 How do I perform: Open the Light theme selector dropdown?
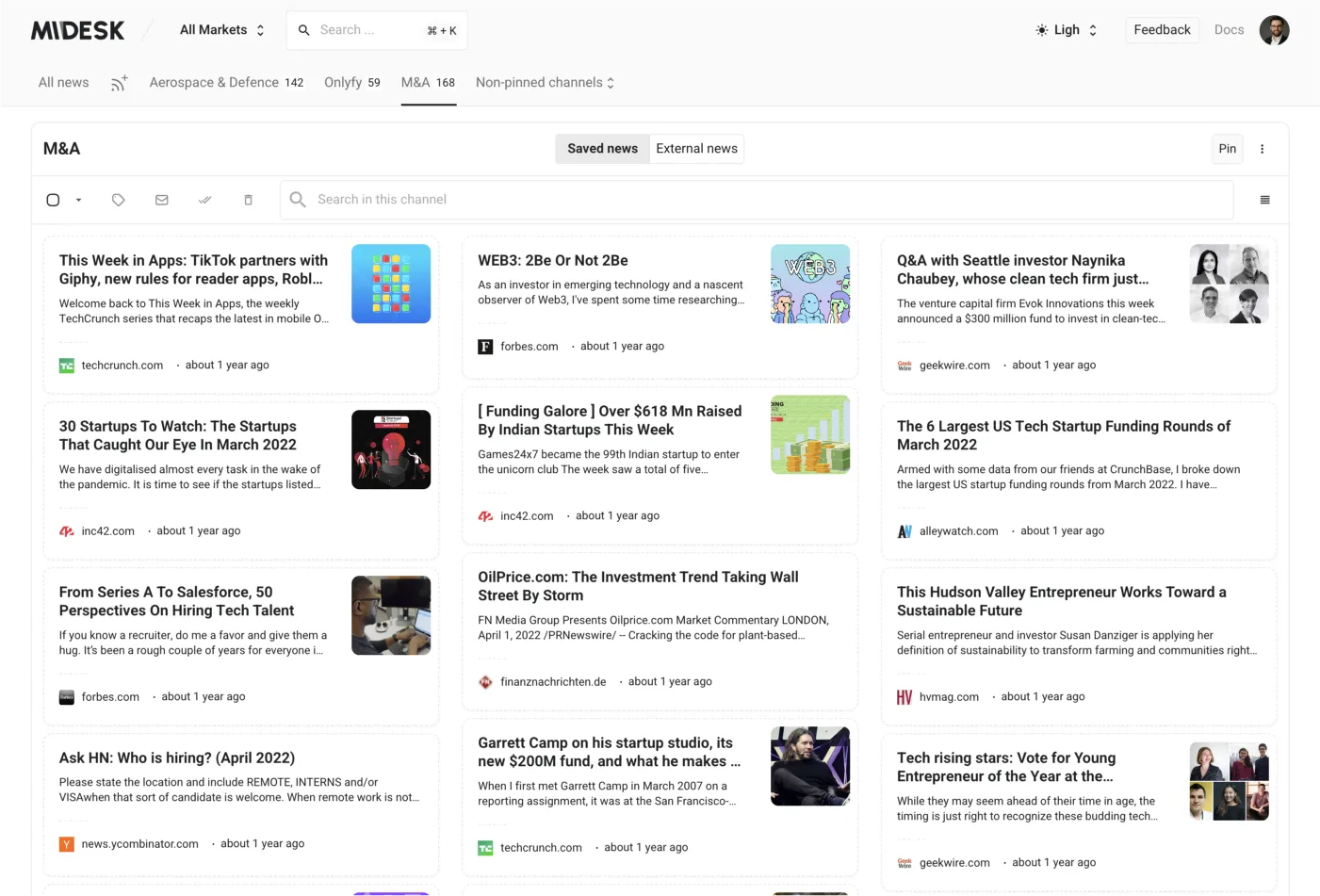[x=1067, y=30]
